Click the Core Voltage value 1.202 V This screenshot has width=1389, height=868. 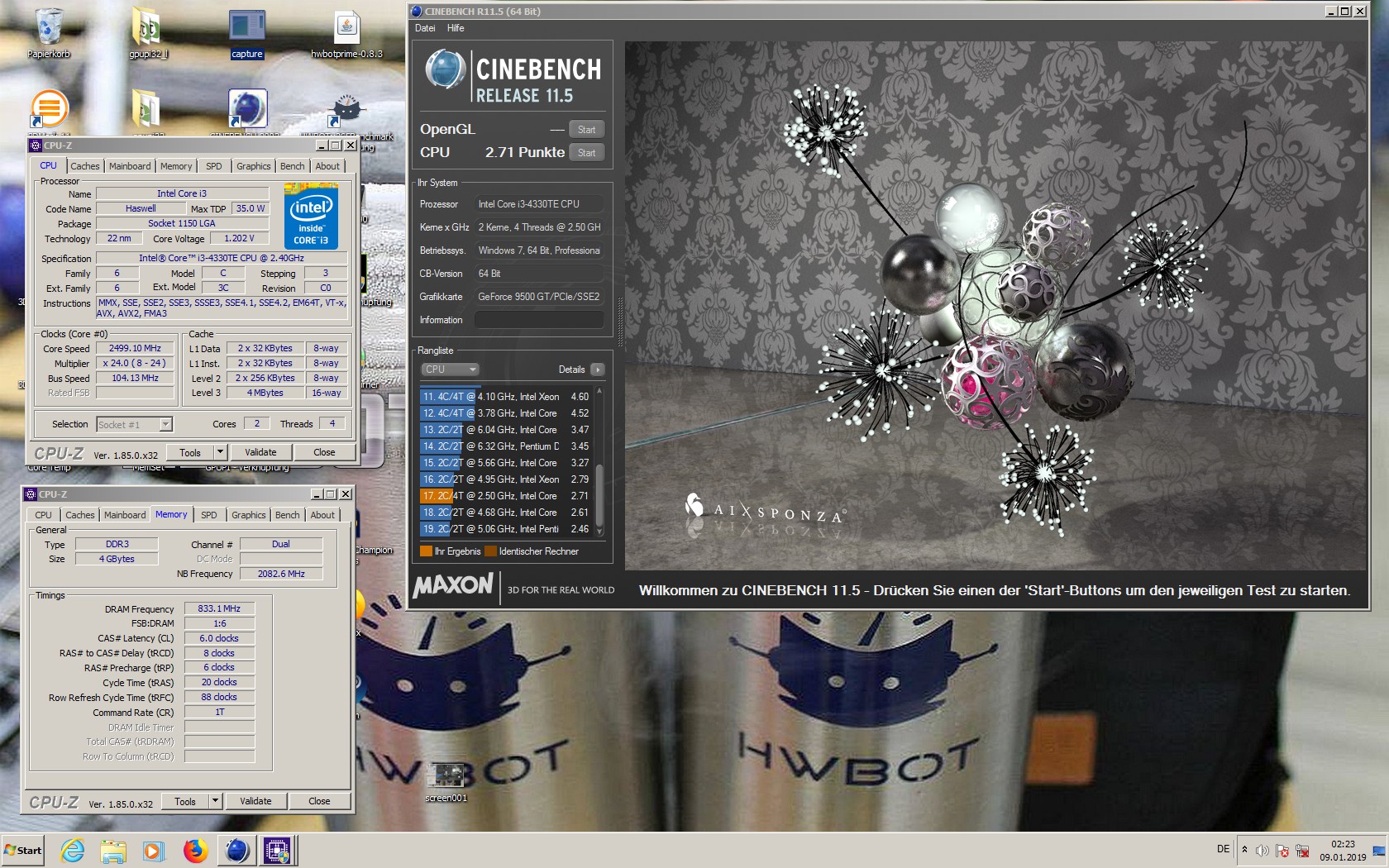coord(239,238)
